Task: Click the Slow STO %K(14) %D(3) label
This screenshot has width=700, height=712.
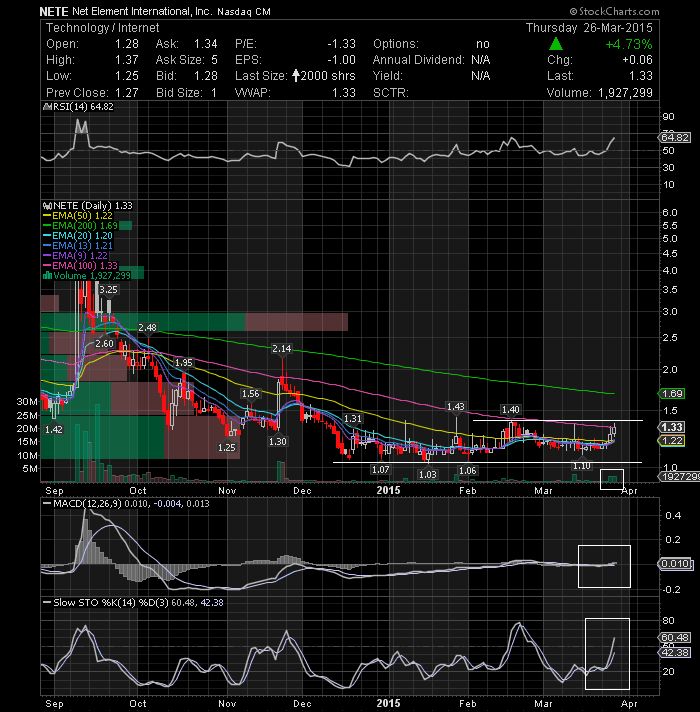Action: (111, 603)
